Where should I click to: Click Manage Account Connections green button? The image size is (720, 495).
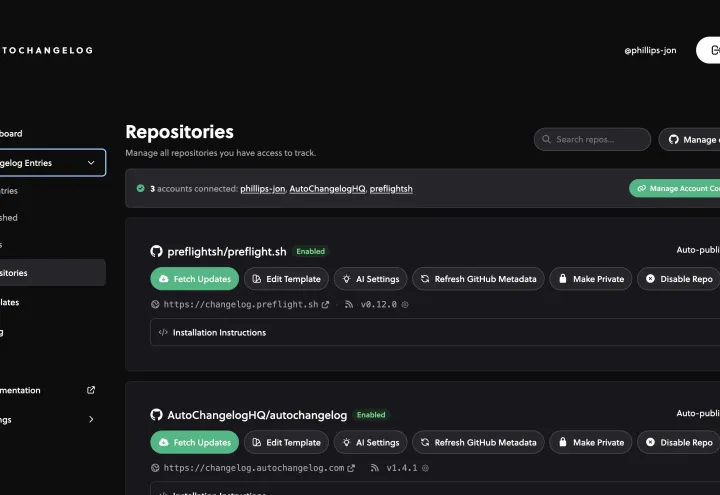tap(675, 188)
